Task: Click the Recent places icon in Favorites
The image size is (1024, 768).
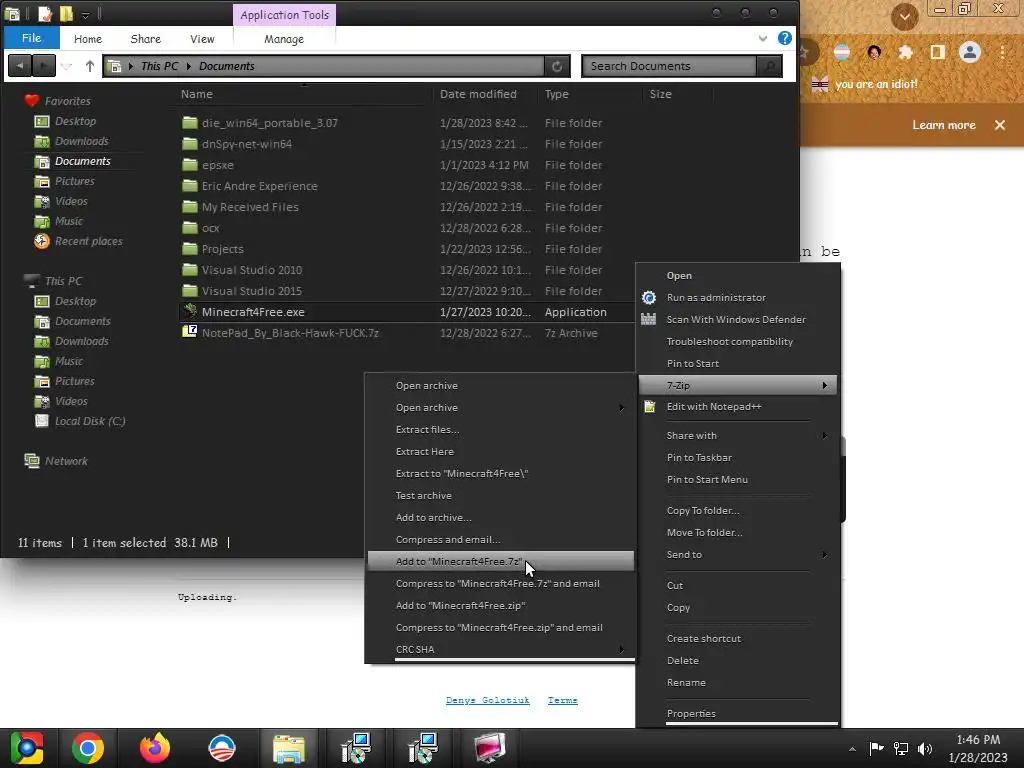Action: point(41,241)
